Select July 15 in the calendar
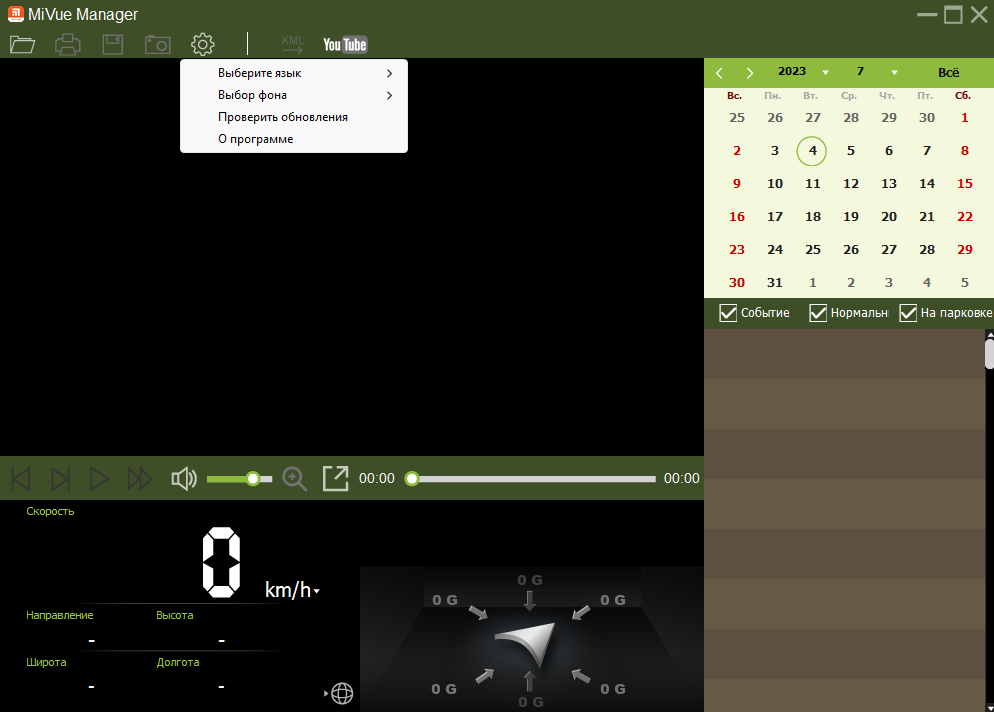The height and width of the screenshot is (712, 994). pos(965,184)
